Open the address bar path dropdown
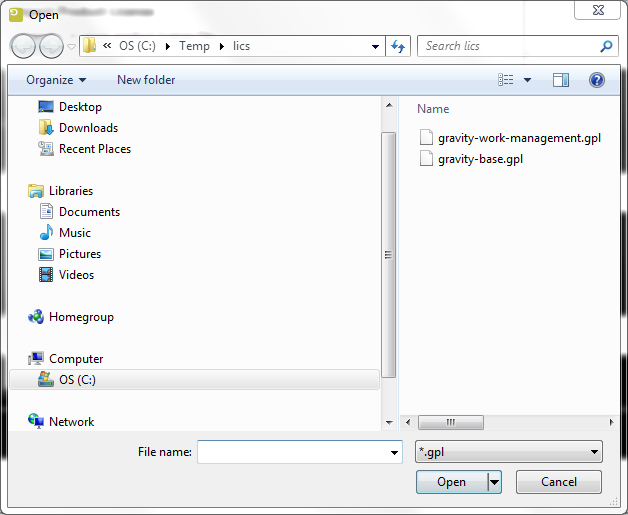628x515 pixels. click(375, 46)
